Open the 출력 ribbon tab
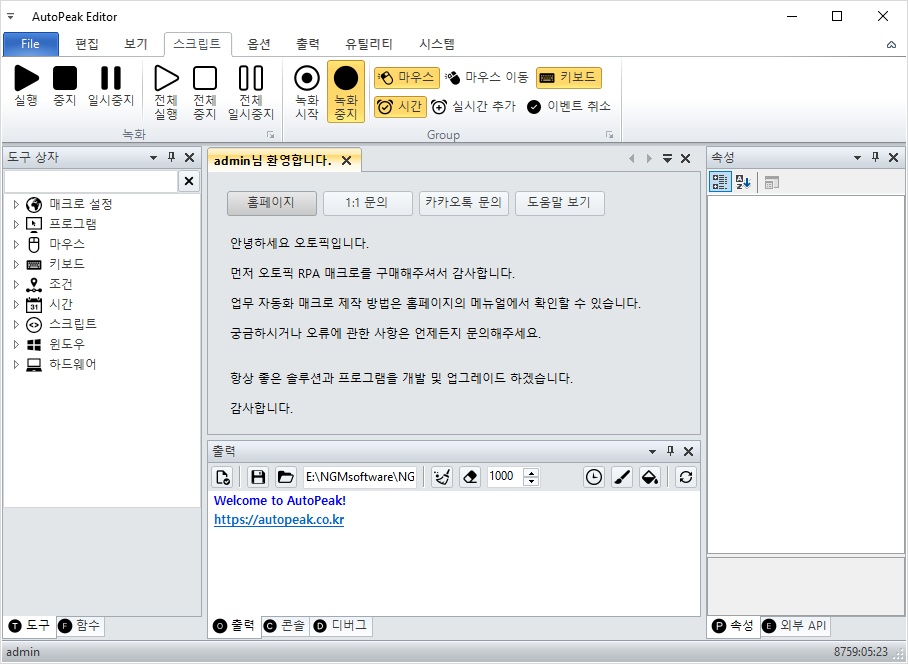The width and height of the screenshot is (908, 664). pyautogui.click(x=307, y=44)
